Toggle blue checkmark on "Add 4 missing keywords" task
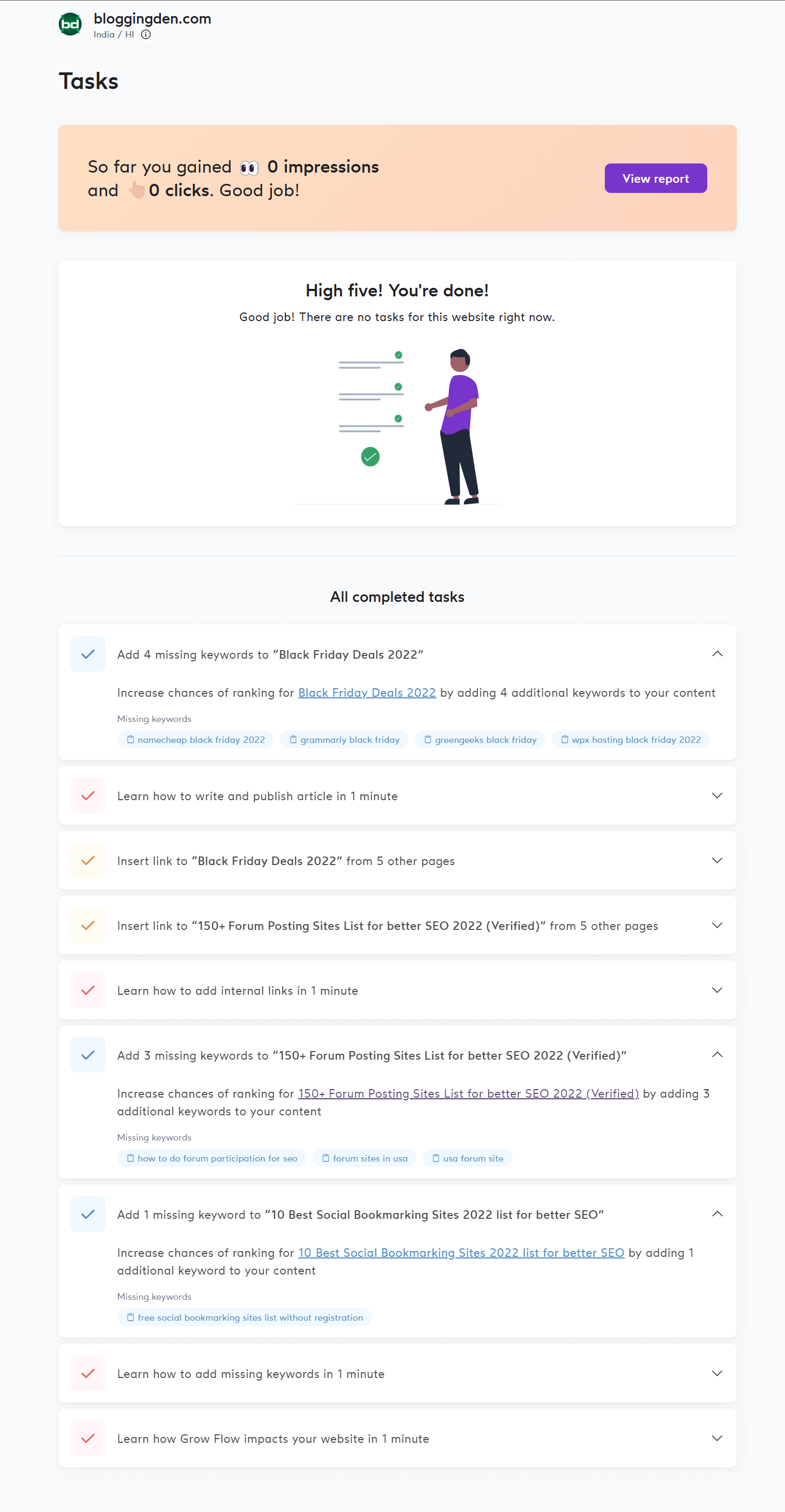 point(87,654)
